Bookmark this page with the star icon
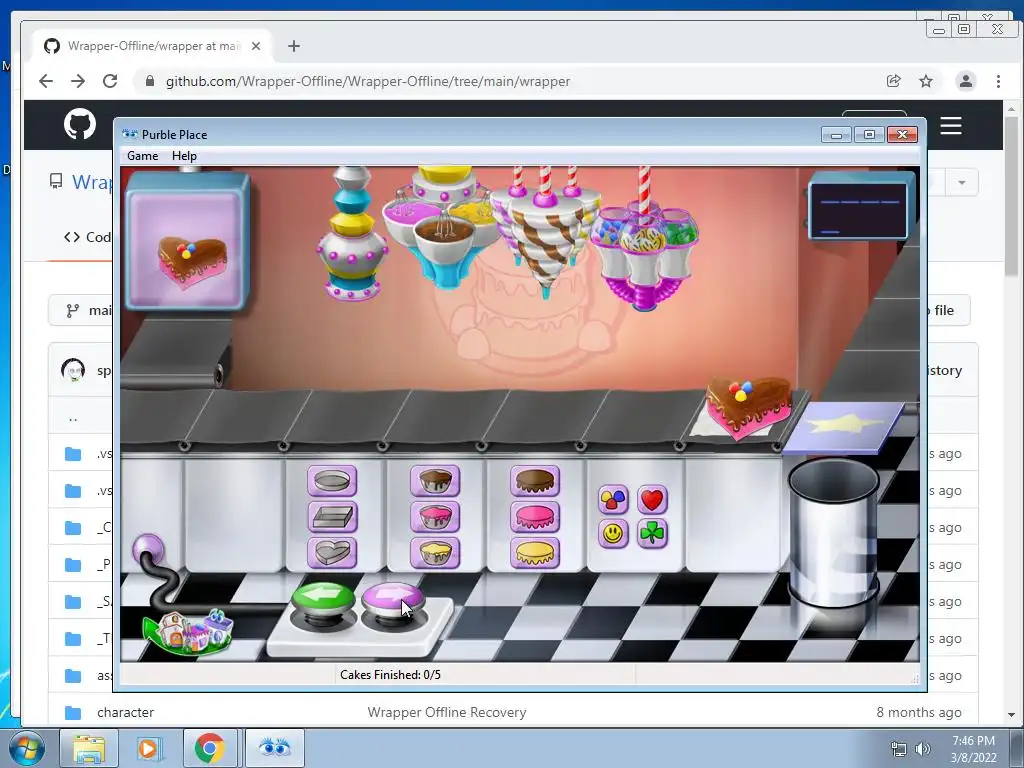1024x768 pixels. click(x=926, y=81)
